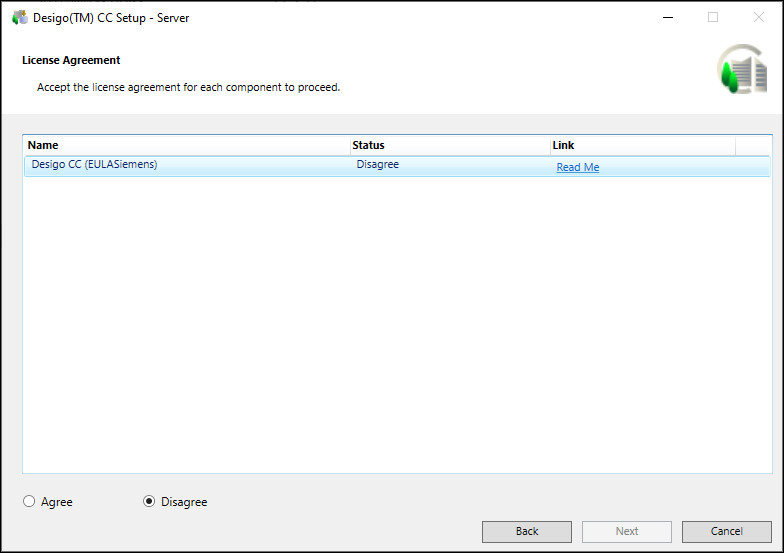
Task: Click the greyed-out maximize button
Action: [x=713, y=18]
